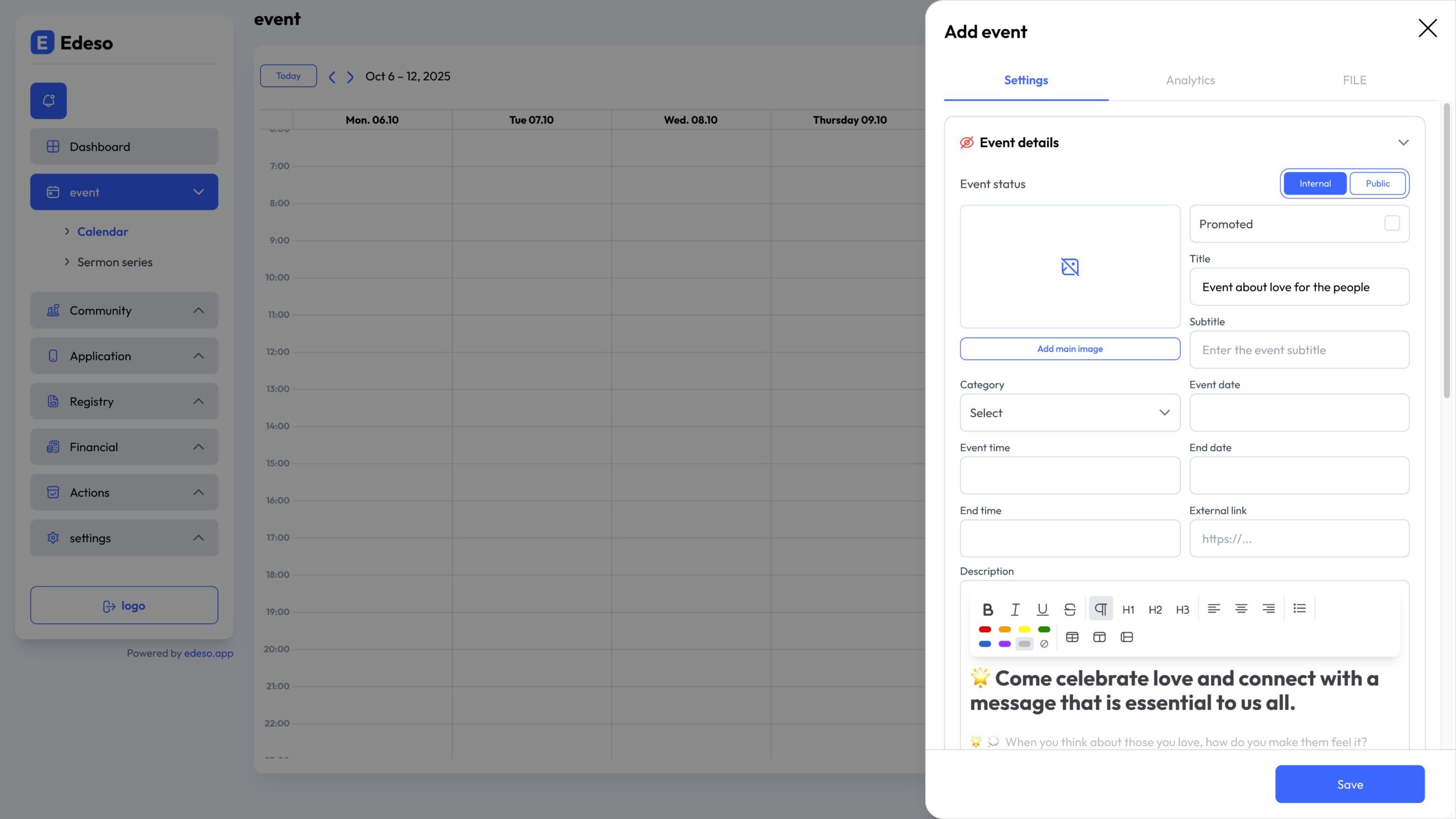
Task: Save the new event
Action: pos(1349,784)
